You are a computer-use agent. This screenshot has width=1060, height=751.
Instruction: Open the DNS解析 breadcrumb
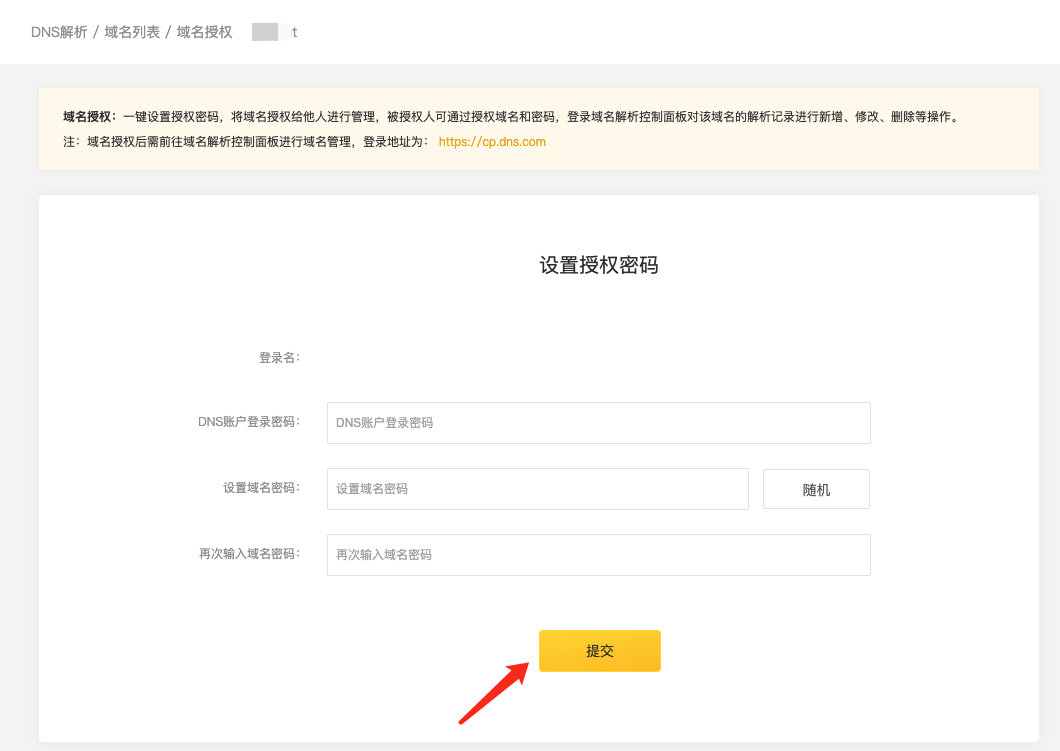coord(59,32)
